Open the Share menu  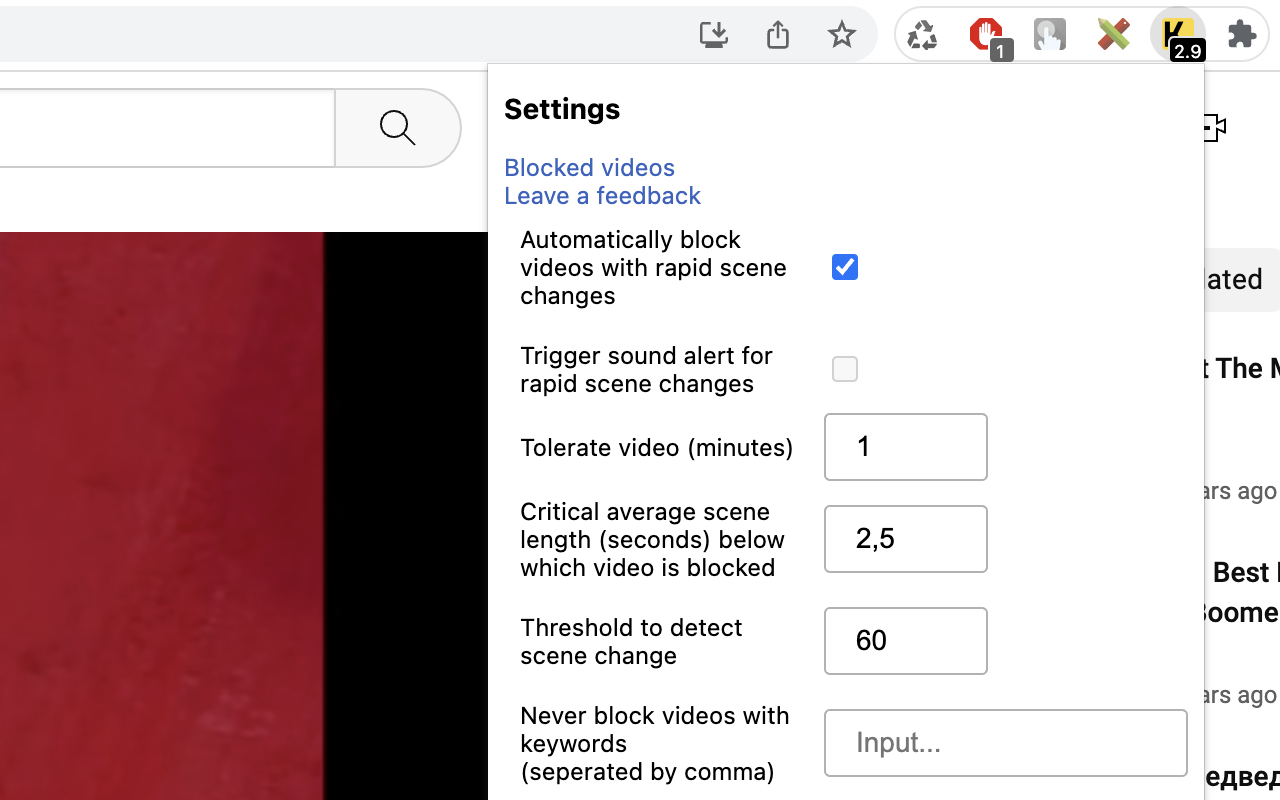[777, 33]
